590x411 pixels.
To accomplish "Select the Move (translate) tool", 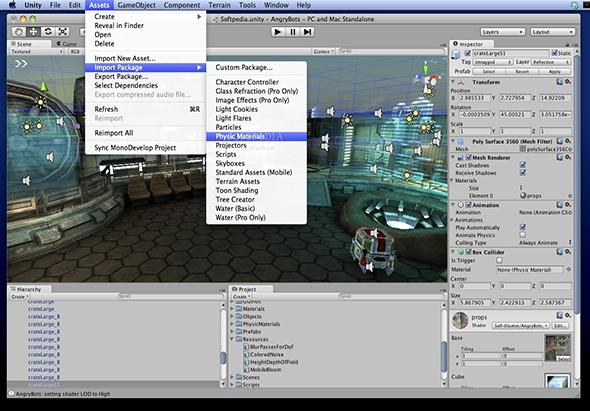I will click(33, 32).
